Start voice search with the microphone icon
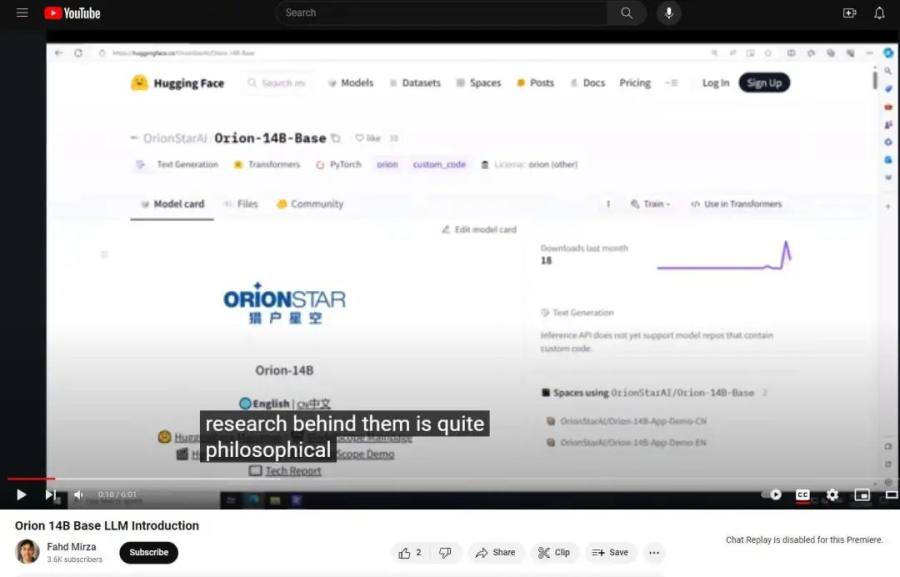The width and height of the screenshot is (900, 577). (x=669, y=13)
